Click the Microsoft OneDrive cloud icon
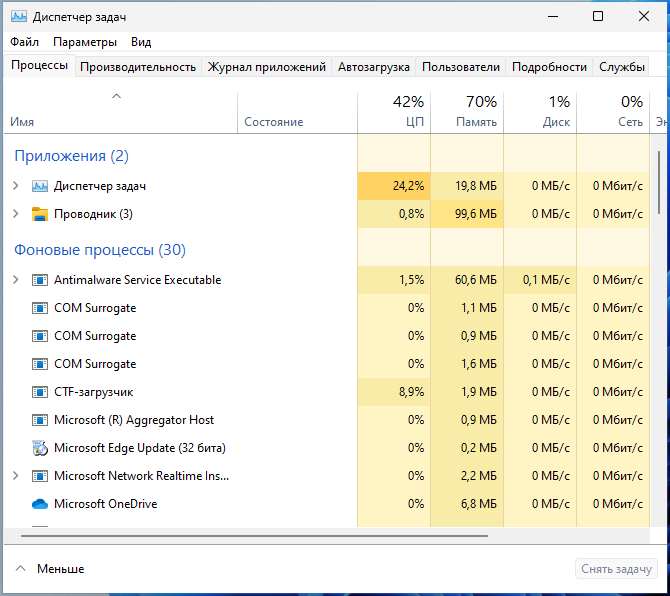The width and height of the screenshot is (670, 596). pyautogui.click(x=40, y=504)
